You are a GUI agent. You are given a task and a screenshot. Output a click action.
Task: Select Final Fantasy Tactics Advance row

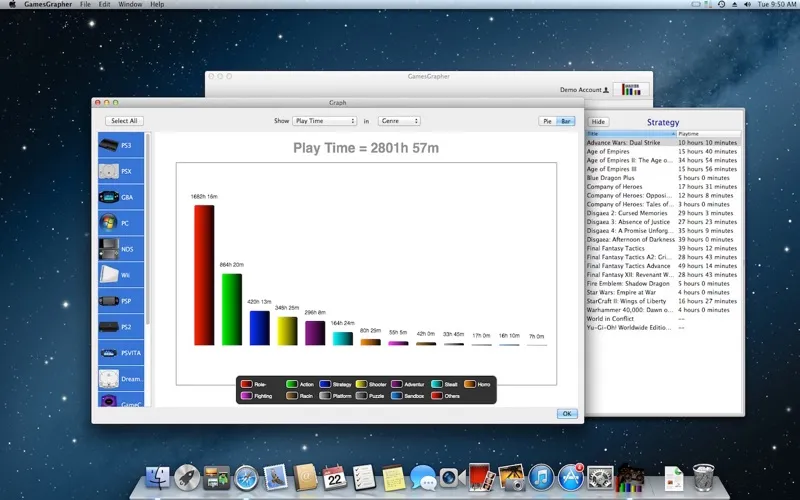tap(663, 266)
